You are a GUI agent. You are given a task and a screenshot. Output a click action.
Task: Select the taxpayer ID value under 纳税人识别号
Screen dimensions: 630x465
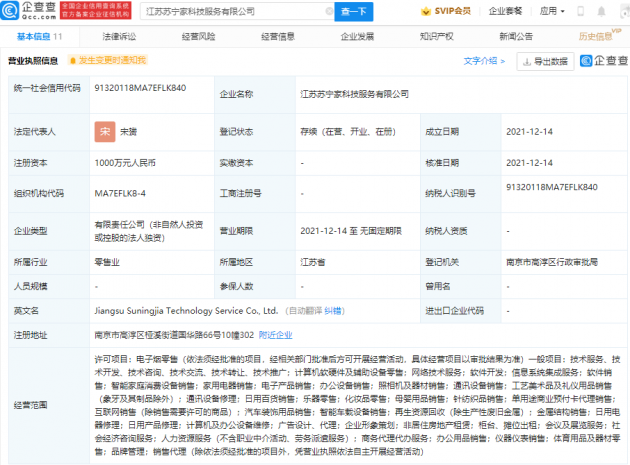tap(552, 187)
